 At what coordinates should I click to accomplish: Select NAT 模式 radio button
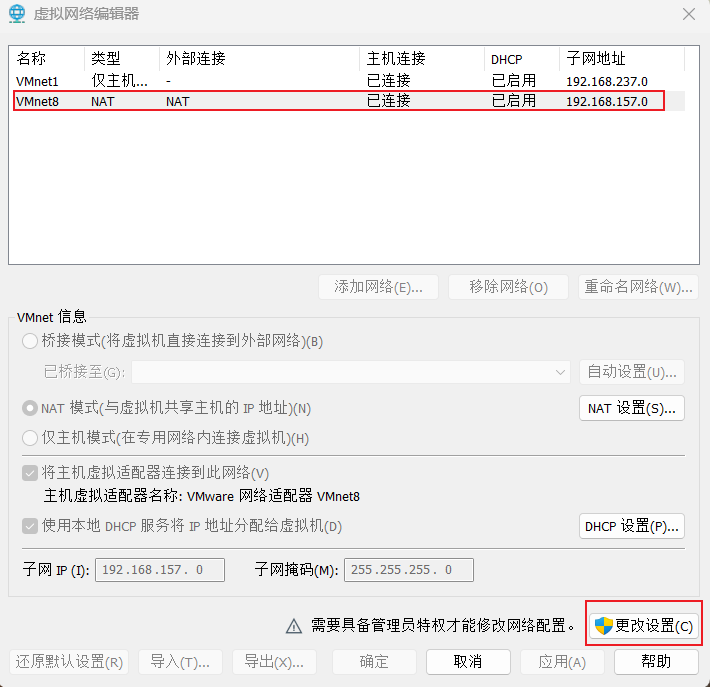coord(30,408)
